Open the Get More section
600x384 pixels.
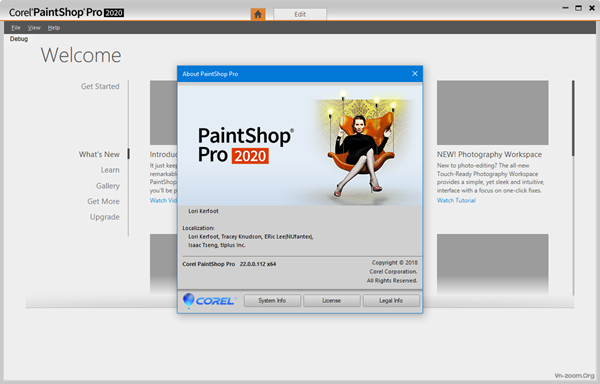pos(103,201)
